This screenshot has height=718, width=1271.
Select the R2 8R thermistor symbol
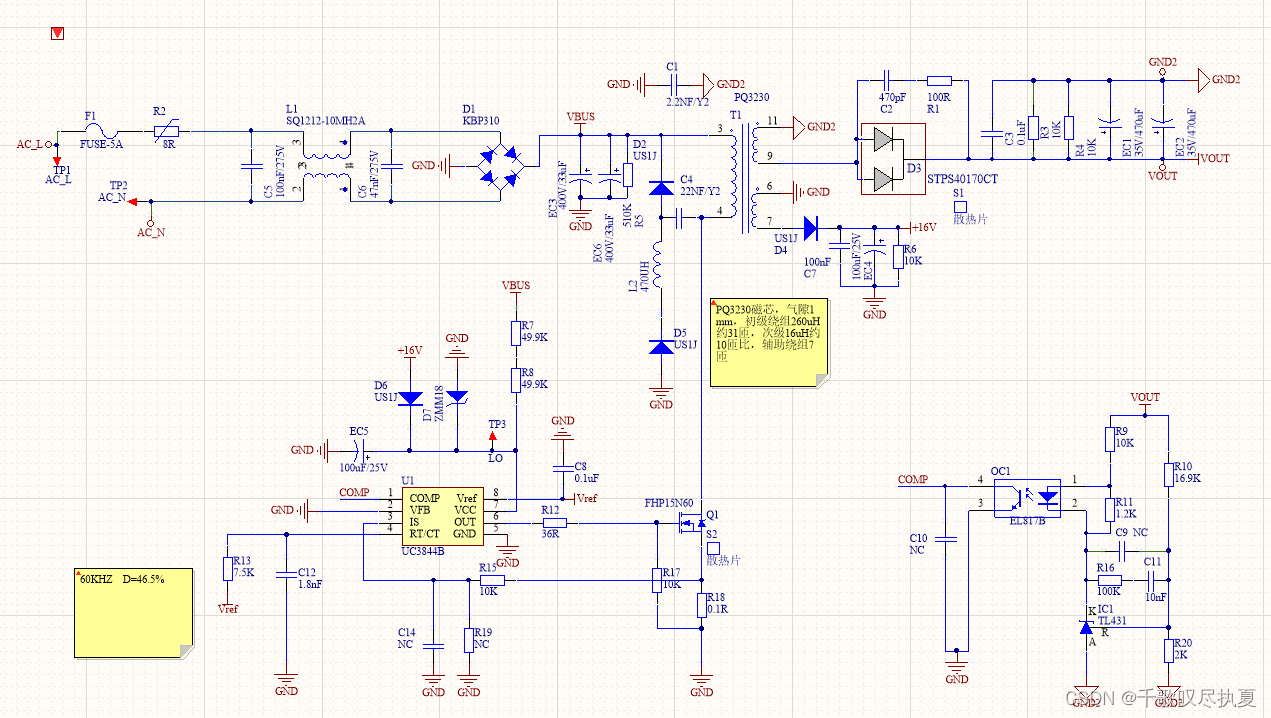click(x=164, y=130)
